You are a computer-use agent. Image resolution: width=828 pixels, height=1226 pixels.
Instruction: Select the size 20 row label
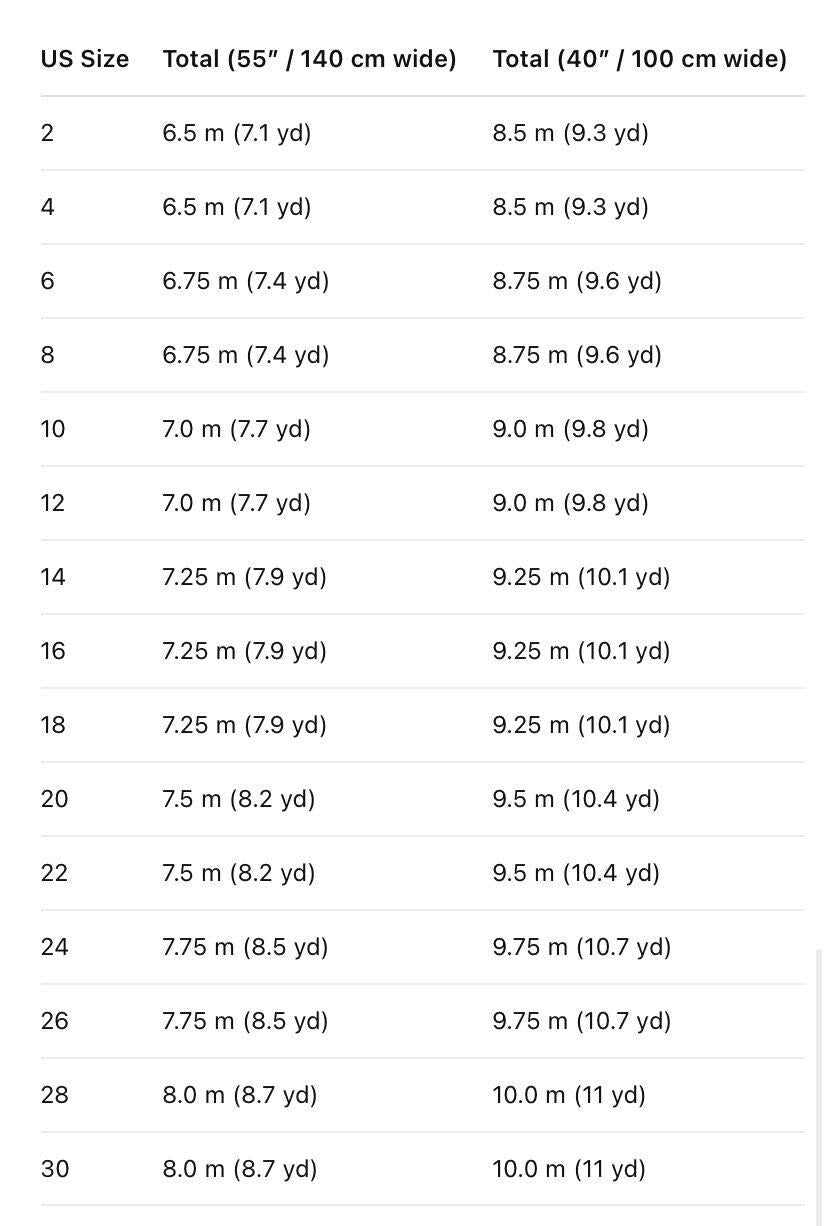55,799
